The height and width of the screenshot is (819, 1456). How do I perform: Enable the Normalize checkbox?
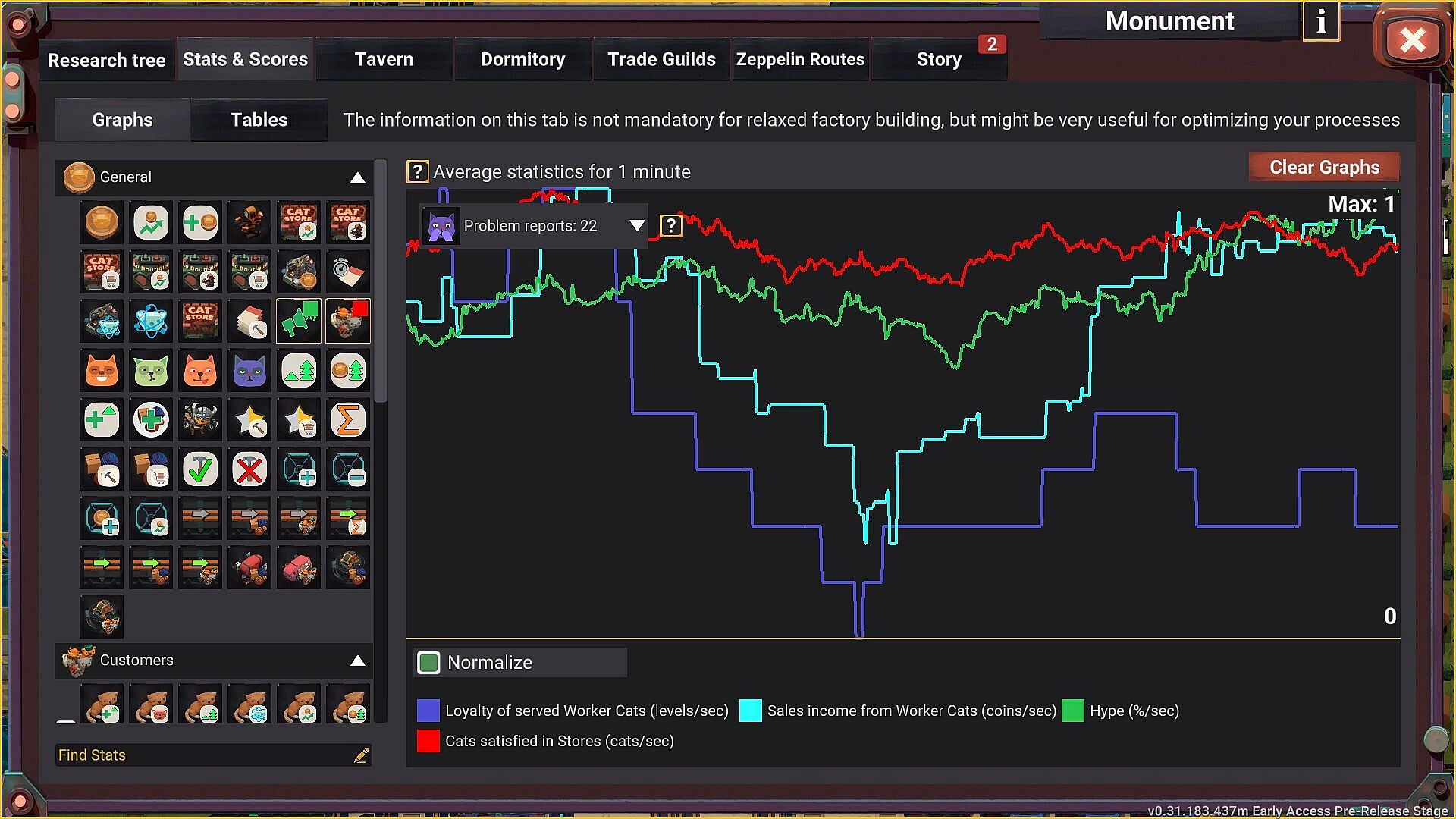[x=429, y=663]
